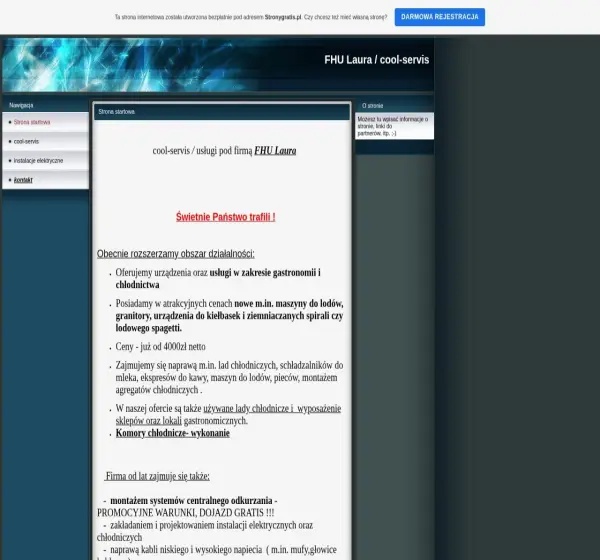Click the Strona startowa content title bar
The width and height of the screenshot is (600, 560).
point(222,112)
